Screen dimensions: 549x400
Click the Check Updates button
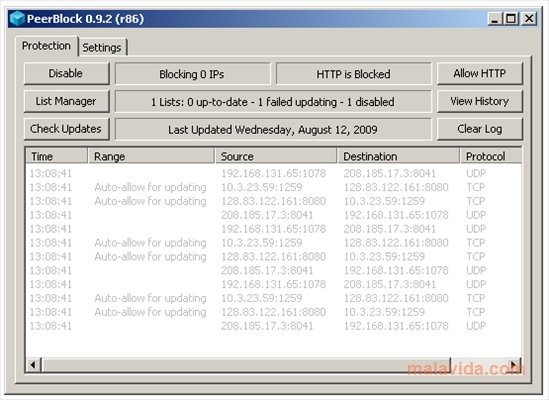(67, 129)
